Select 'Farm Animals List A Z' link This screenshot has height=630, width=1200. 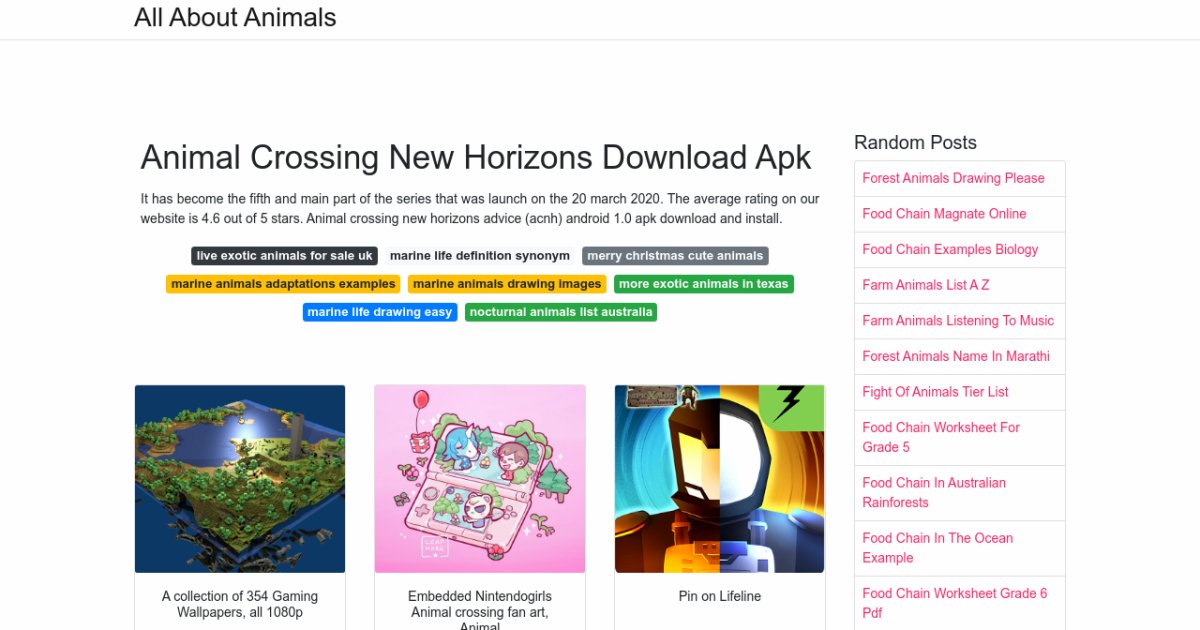(926, 285)
